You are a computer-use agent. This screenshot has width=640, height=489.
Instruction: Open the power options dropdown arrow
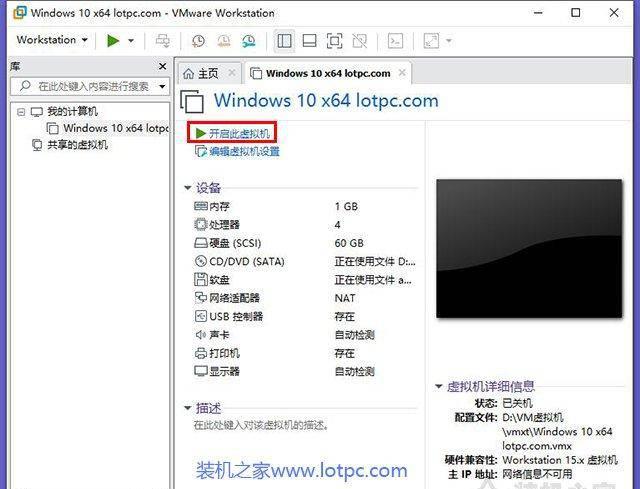(131, 40)
